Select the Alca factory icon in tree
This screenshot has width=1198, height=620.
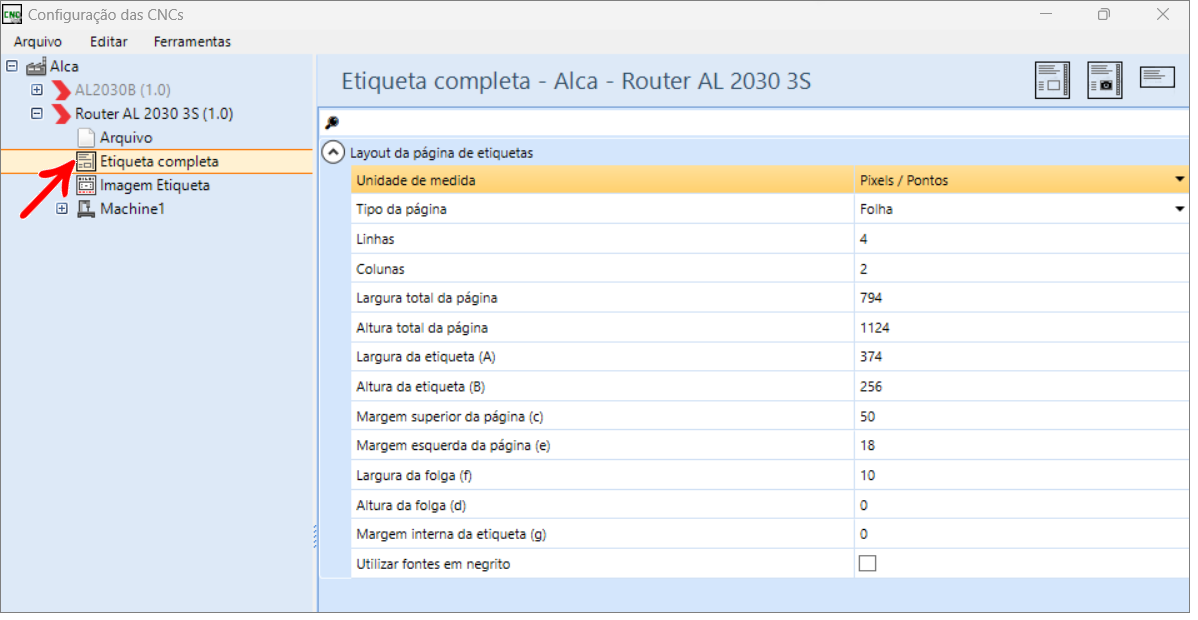pyautogui.click(x=36, y=67)
